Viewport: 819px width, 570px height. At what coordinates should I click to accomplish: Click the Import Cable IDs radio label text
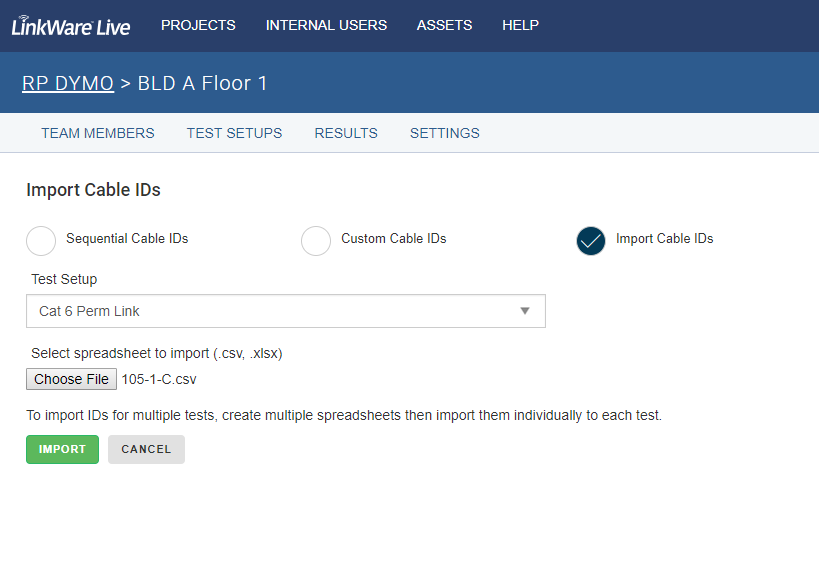[664, 239]
